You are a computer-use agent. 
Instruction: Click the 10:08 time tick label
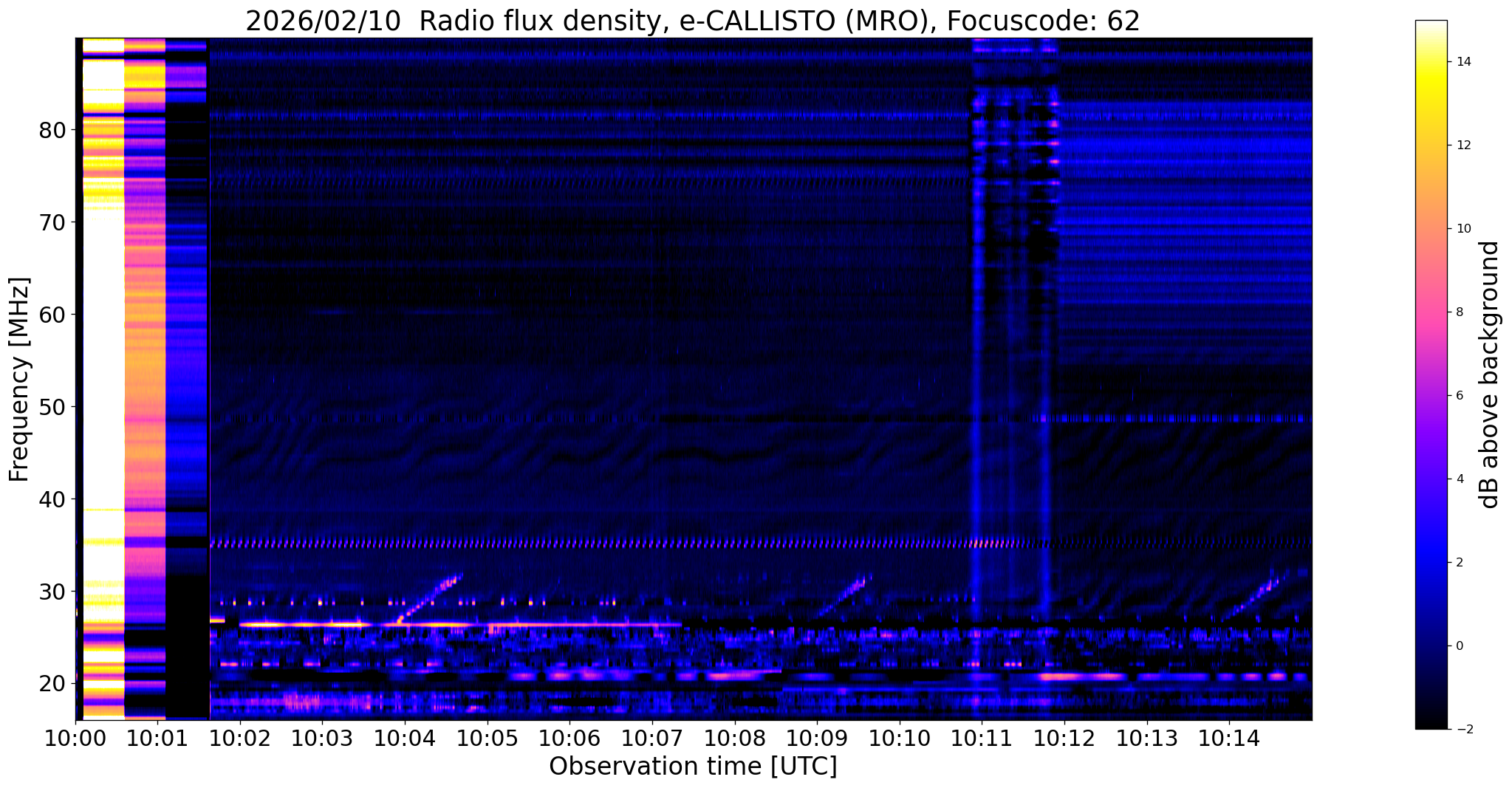click(734, 738)
